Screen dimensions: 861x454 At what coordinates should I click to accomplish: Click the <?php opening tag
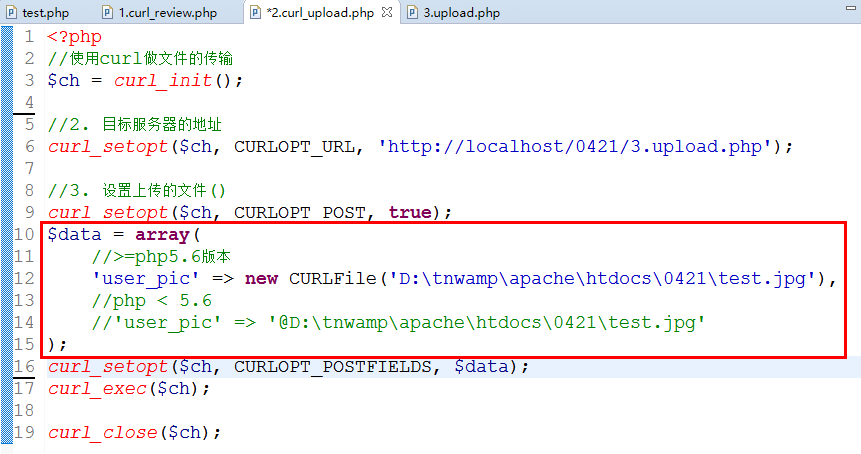click(x=74, y=37)
